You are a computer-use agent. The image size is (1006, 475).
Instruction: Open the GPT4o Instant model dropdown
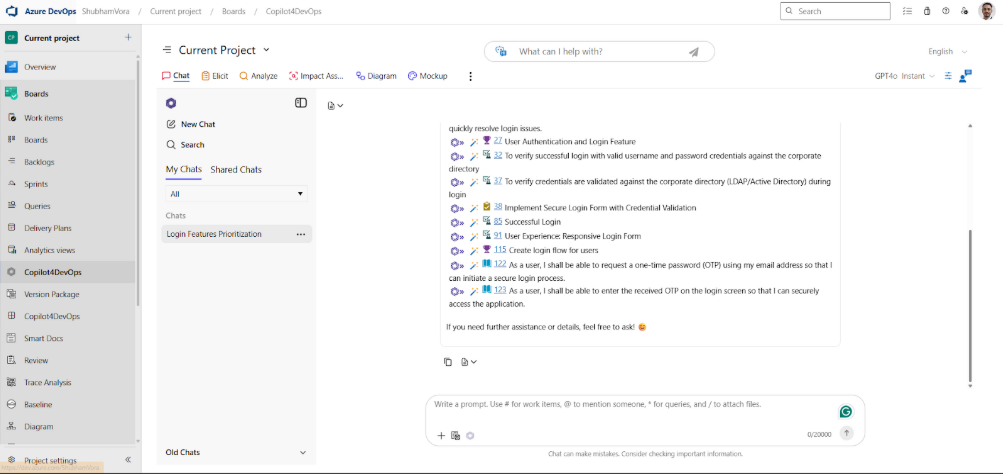click(905, 76)
